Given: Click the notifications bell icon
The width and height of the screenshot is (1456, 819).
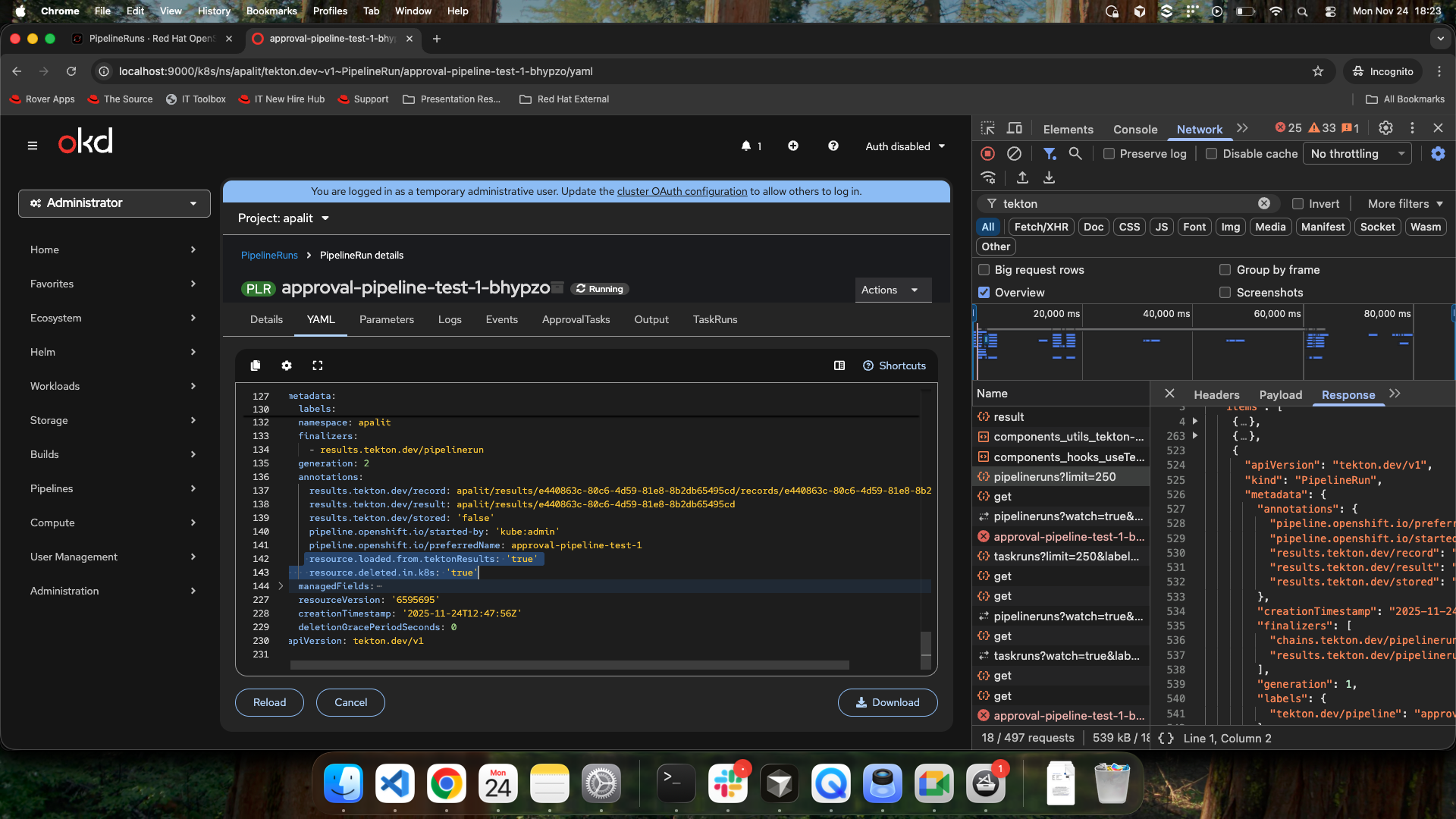Looking at the screenshot, I should point(746,146).
